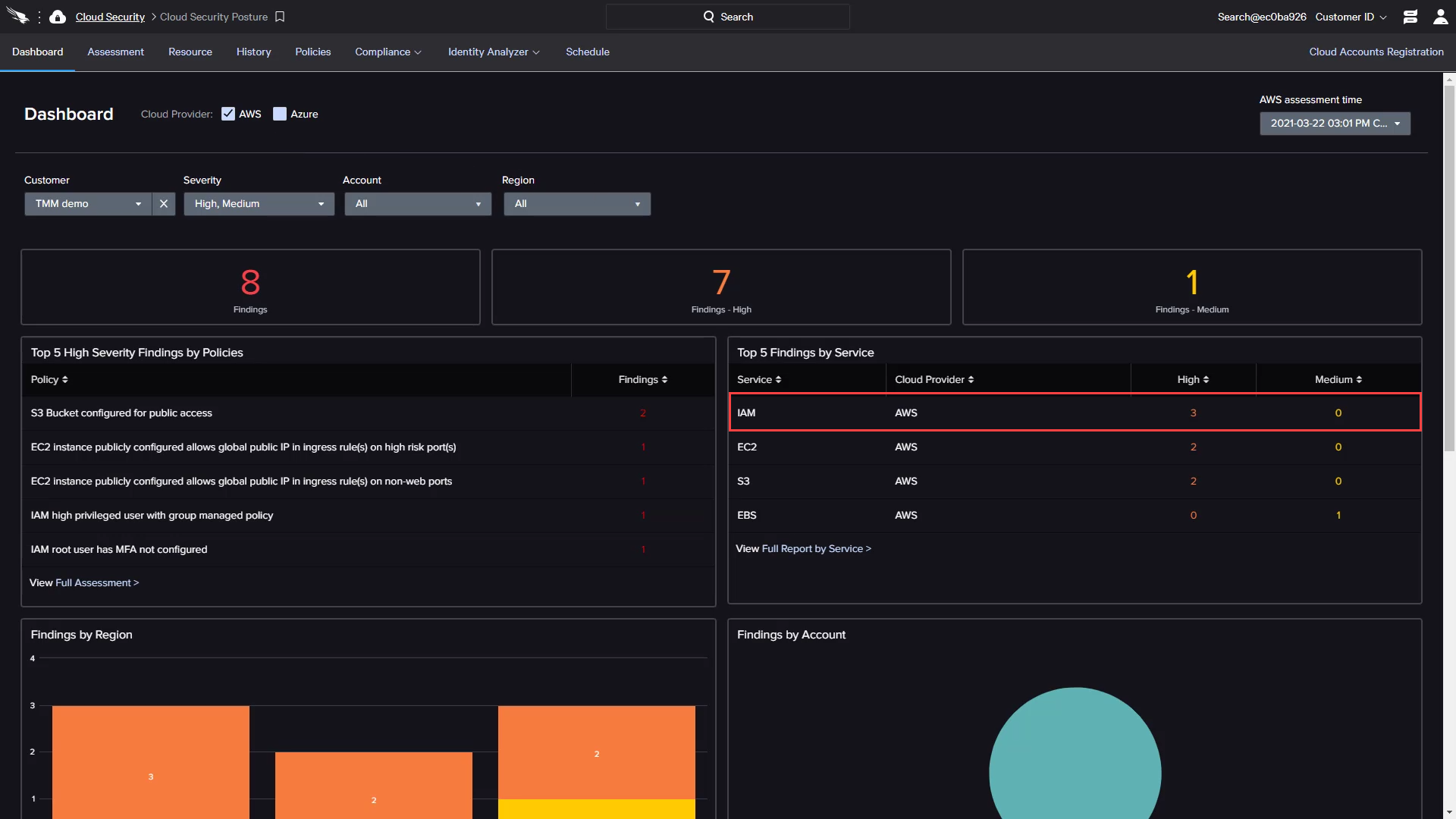The image size is (1456, 819).
Task: Open the Customer dropdown showing TMM demo
Action: (88, 204)
